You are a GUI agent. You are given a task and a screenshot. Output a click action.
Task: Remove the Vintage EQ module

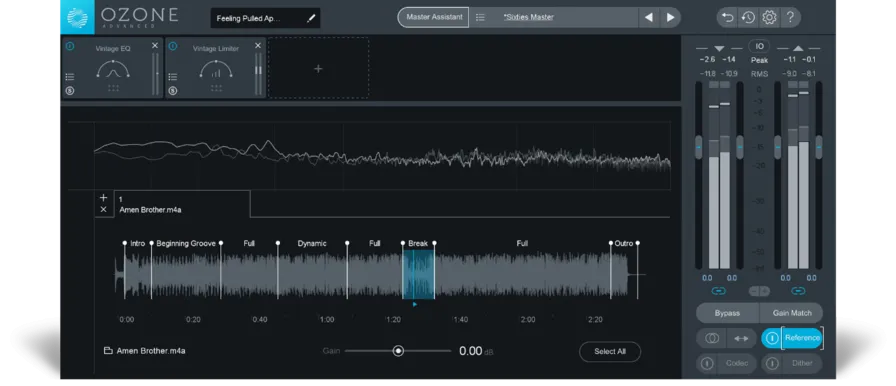click(155, 46)
